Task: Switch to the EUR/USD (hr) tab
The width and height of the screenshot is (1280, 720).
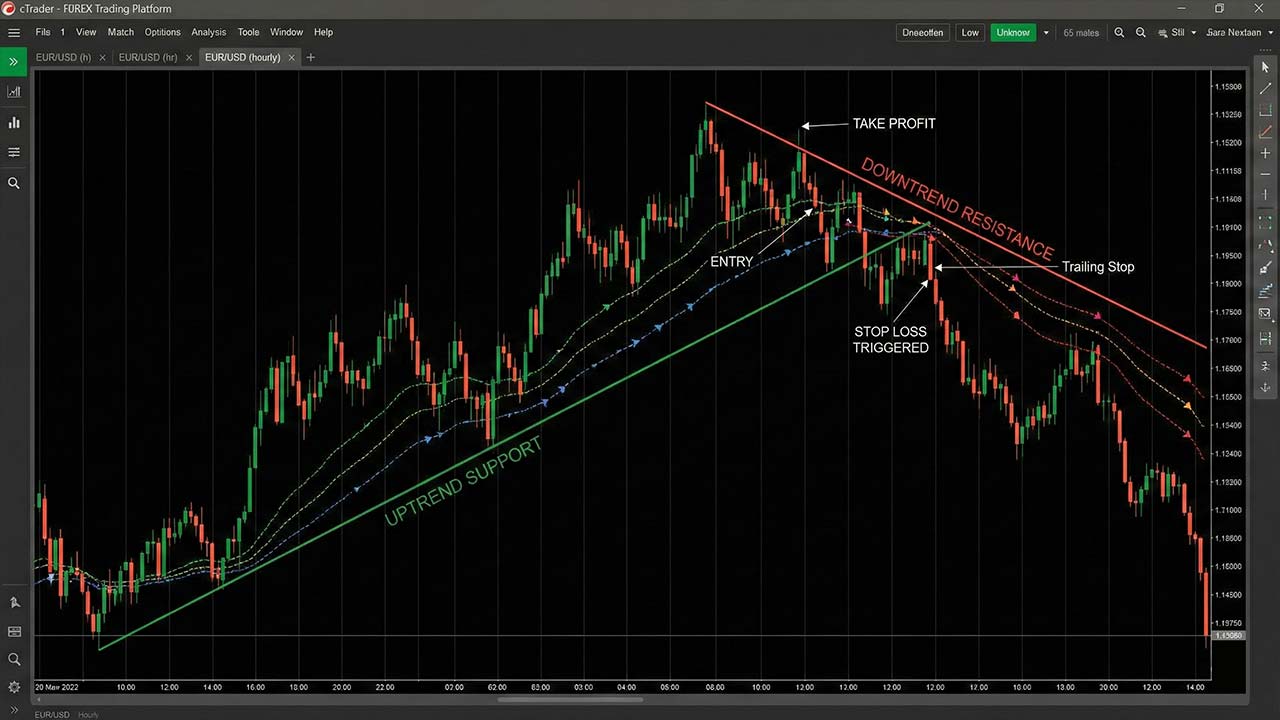Action: (148, 57)
